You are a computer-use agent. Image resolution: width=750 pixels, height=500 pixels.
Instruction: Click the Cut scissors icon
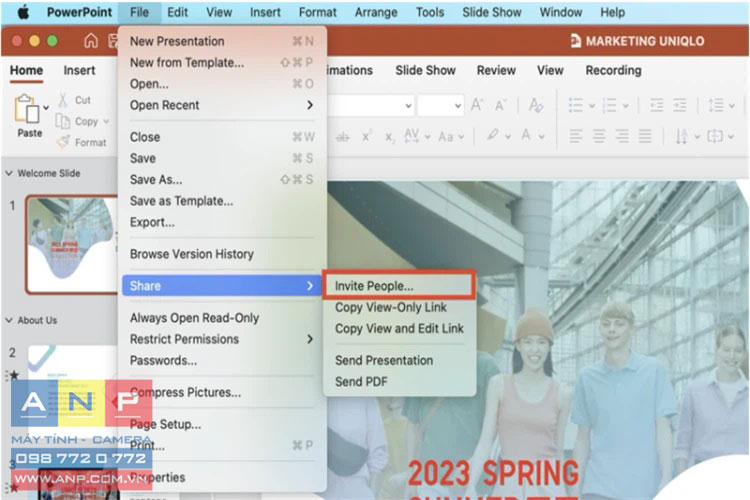tap(63, 100)
